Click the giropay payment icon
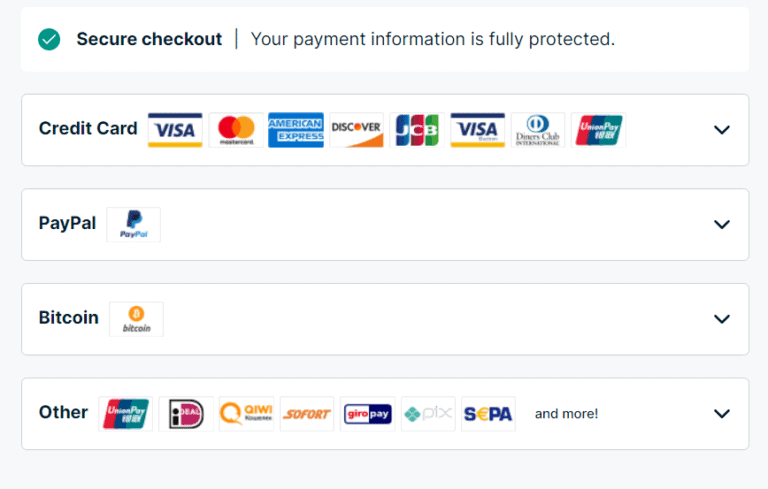The width and height of the screenshot is (768, 489). pos(367,413)
